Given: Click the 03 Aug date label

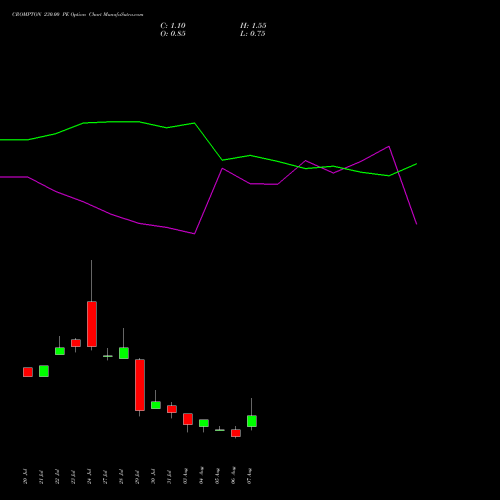Looking at the screenshot, I should click(185, 476).
